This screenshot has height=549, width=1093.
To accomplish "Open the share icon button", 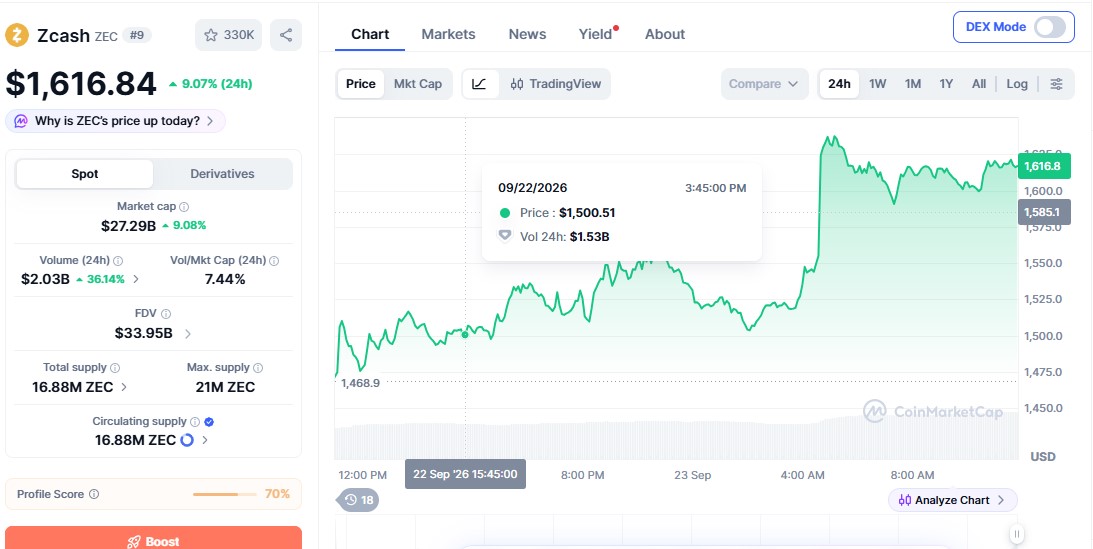I will coord(286,35).
